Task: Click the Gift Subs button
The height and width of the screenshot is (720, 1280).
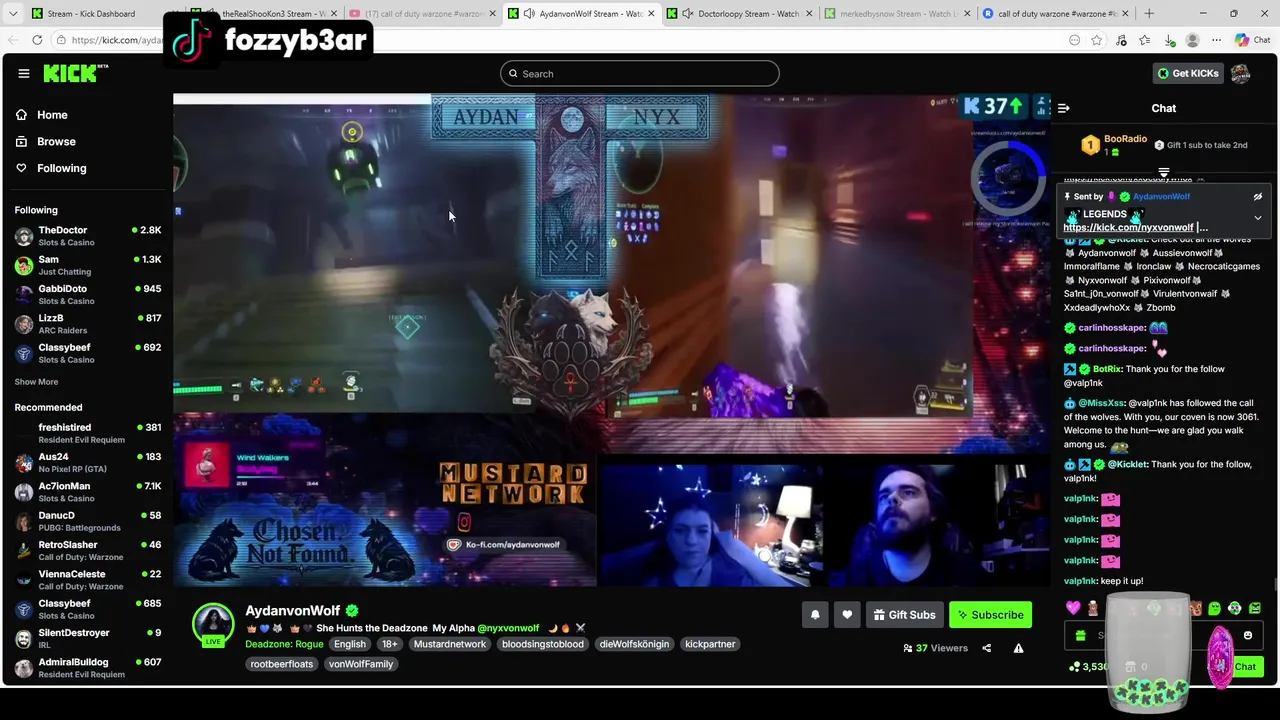Action: point(904,615)
